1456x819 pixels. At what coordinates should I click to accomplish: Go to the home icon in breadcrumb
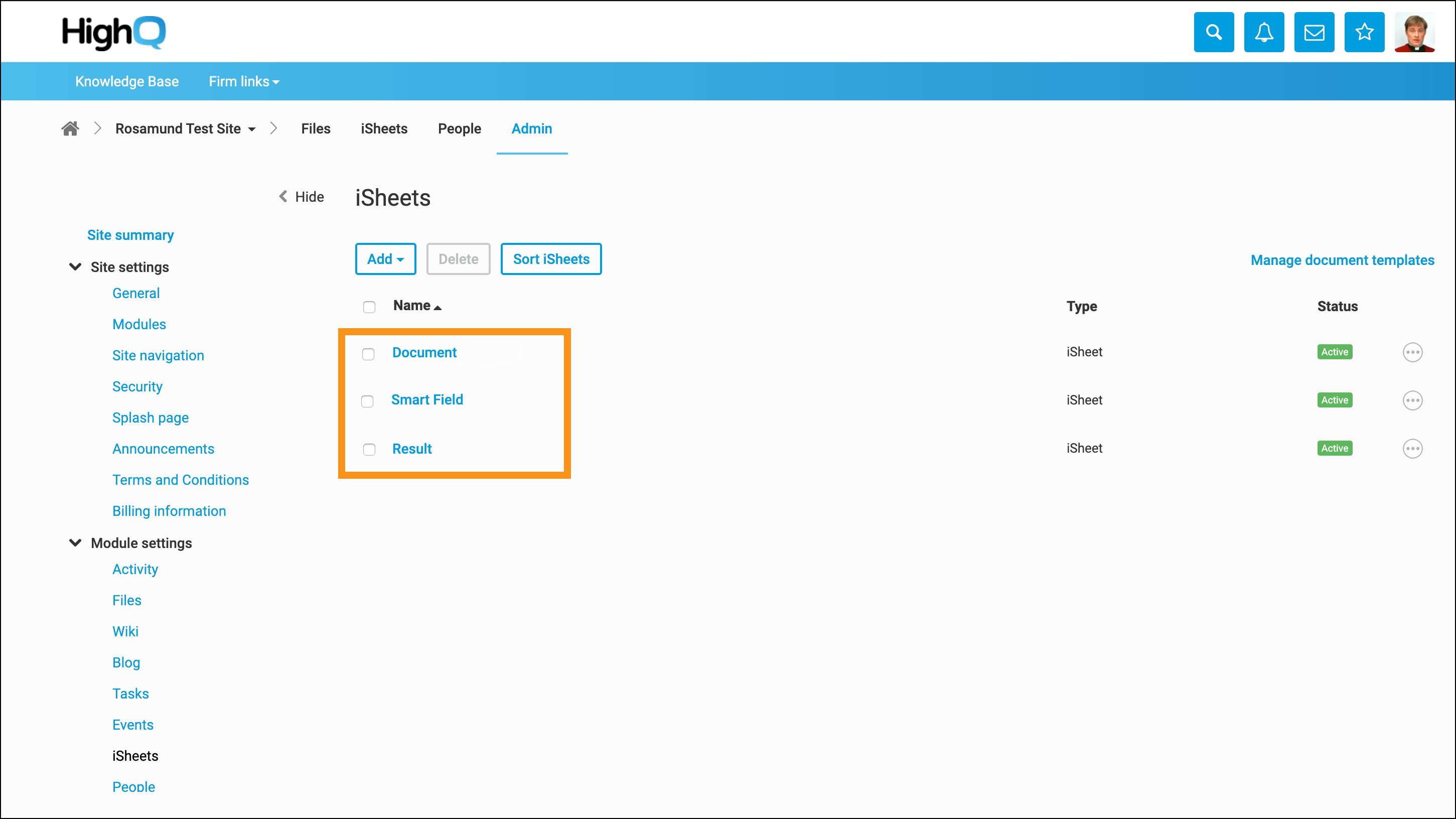[x=70, y=129]
